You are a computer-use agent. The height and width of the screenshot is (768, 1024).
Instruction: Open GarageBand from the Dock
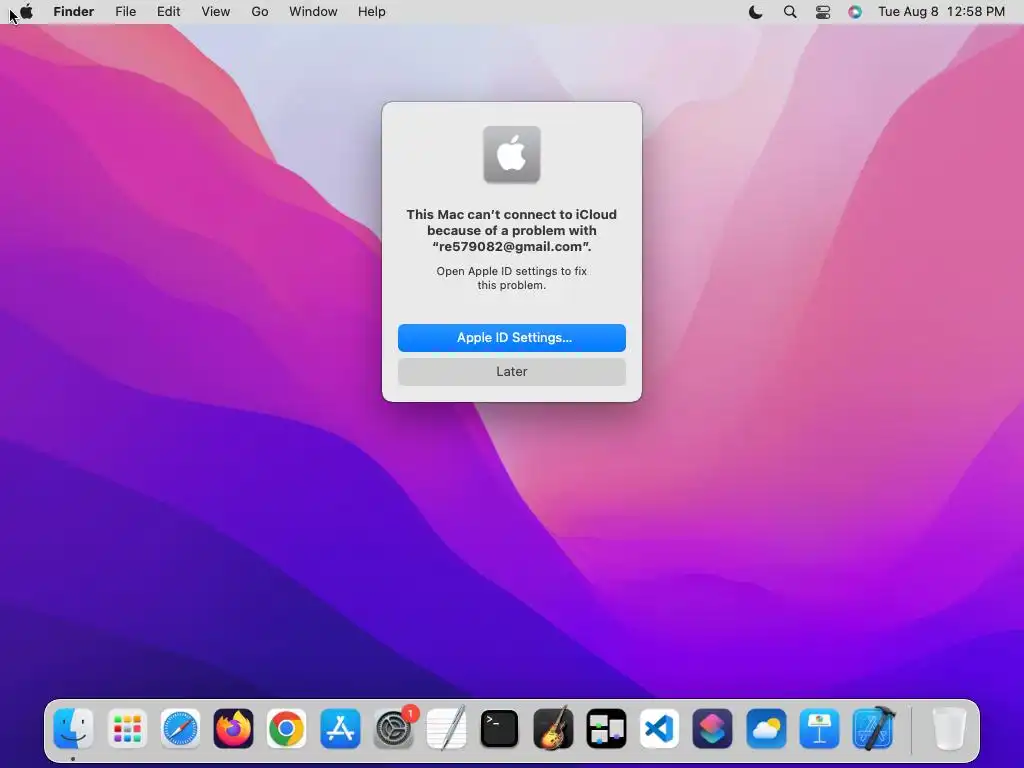pyautogui.click(x=553, y=728)
